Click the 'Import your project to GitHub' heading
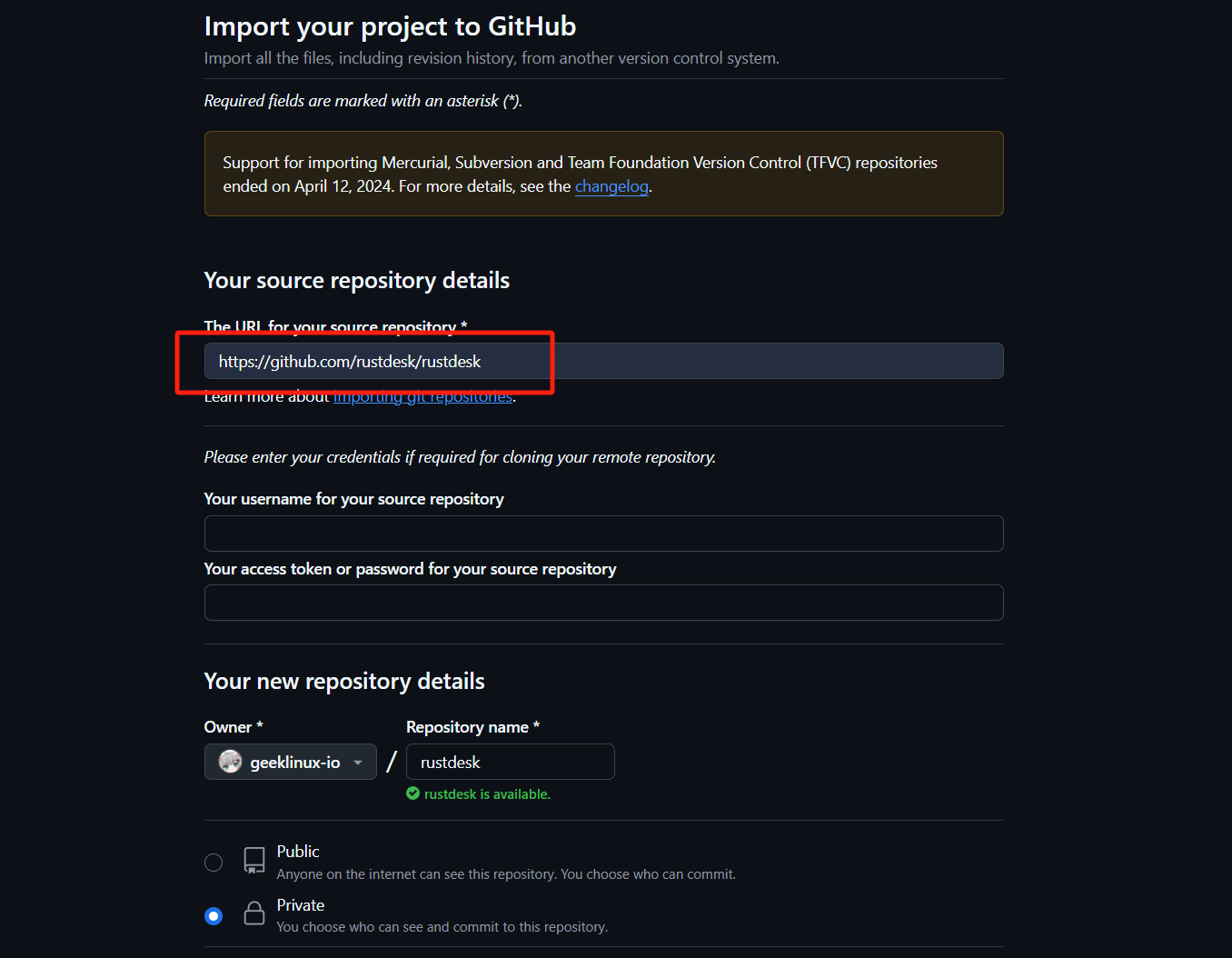 tap(390, 26)
